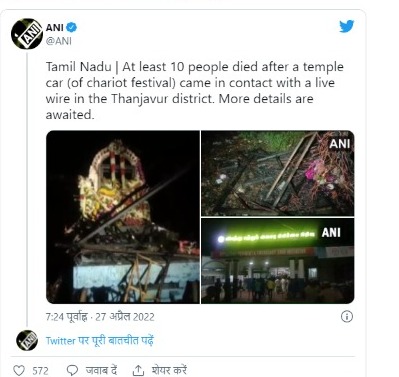This screenshot has width=399, height=377.
Task: Open the temple chariot photo on left
Action: 123,217
